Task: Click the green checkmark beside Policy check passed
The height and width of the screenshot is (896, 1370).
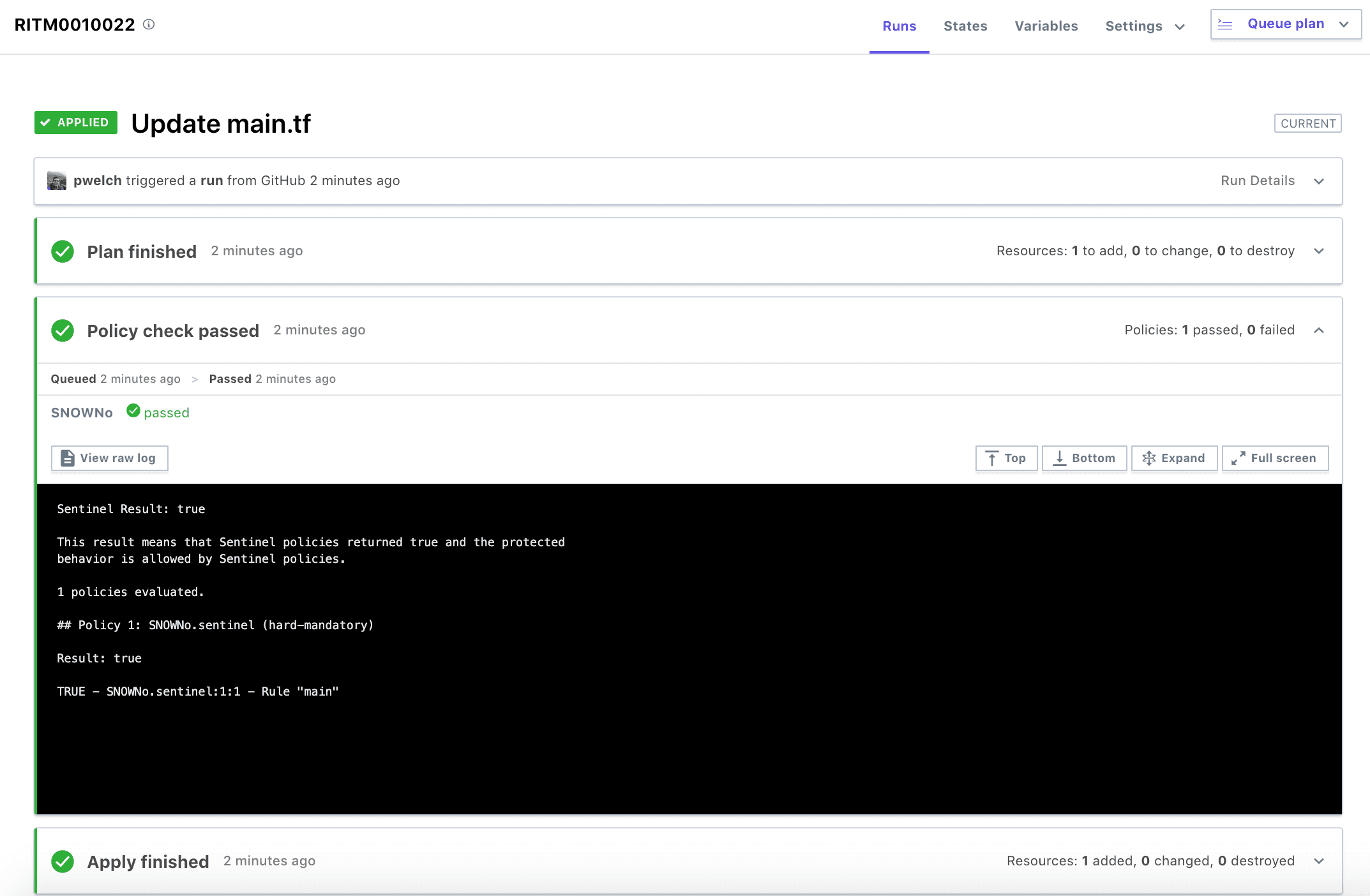Action: click(63, 331)
